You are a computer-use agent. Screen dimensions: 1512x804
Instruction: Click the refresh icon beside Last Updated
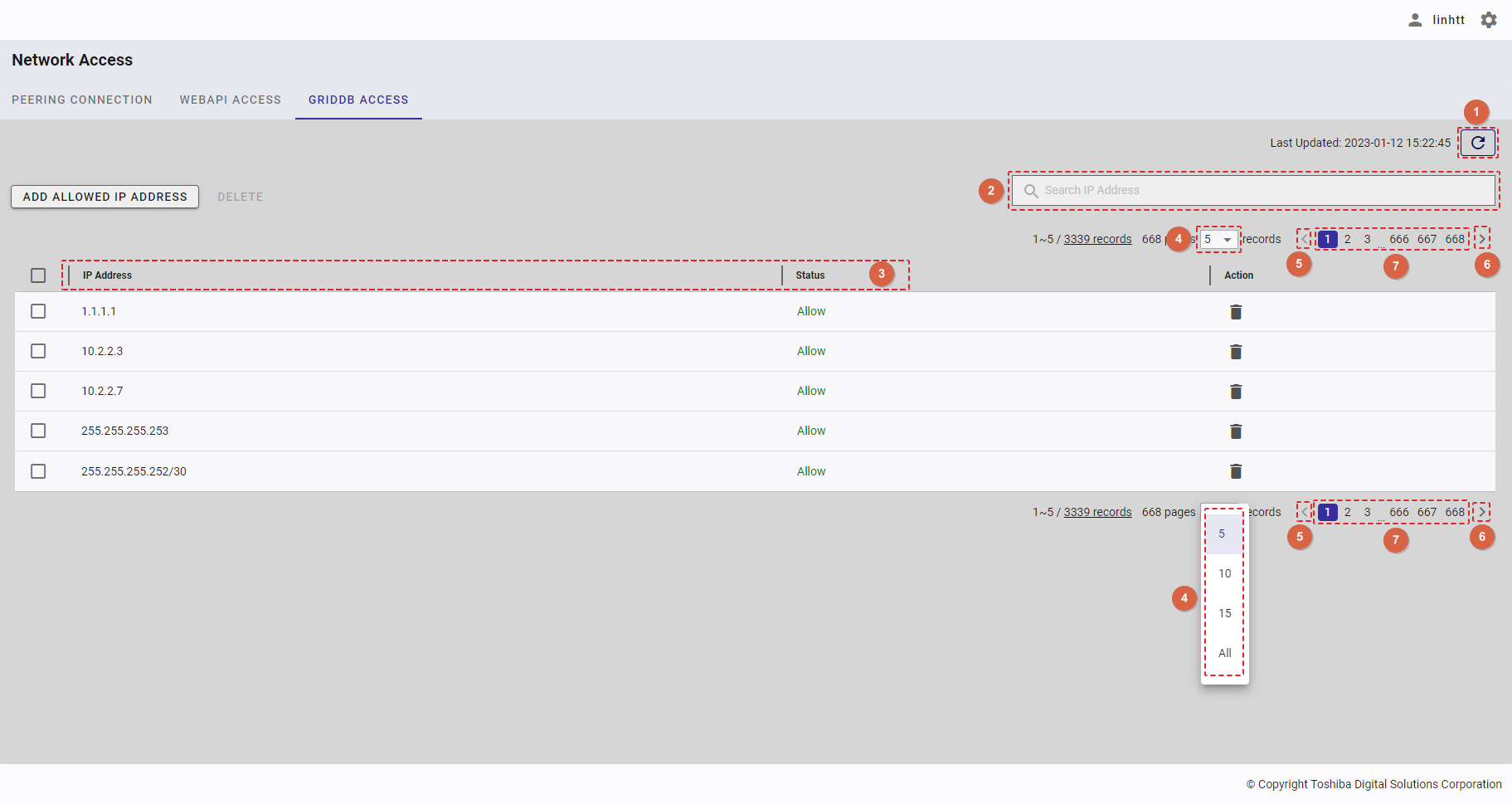pos(1477,143)
